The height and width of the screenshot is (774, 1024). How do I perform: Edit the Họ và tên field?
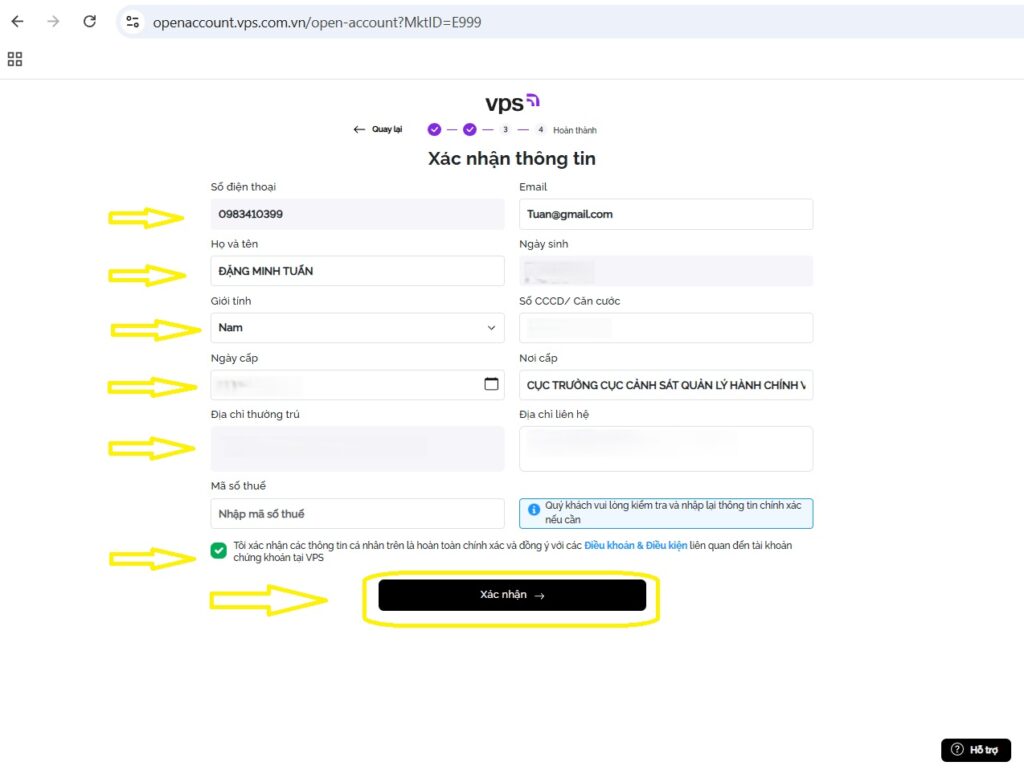[357, 271]
